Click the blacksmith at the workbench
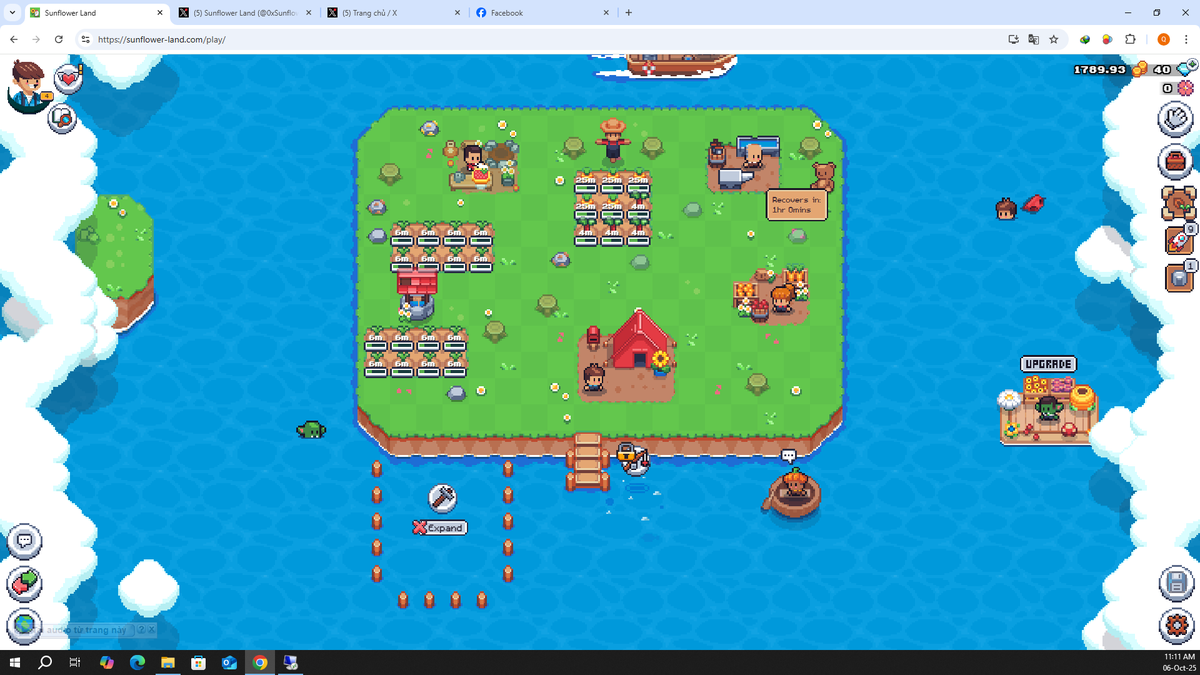Image resolution: width=1200 pixels, height=675 pixels. [x=753, y=156]
